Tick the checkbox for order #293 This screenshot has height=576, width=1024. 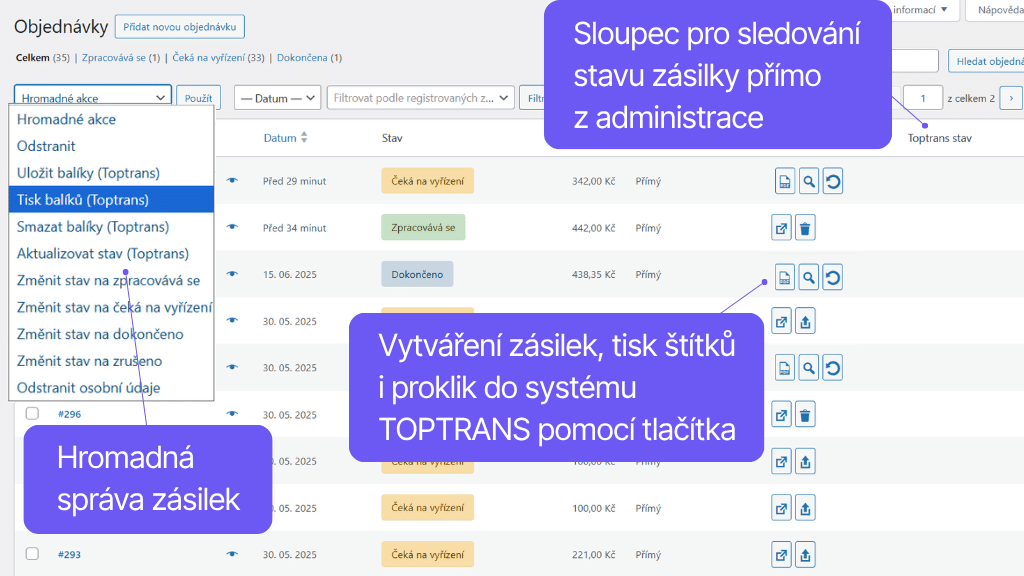pyautogui.click(x=31, y=553)
